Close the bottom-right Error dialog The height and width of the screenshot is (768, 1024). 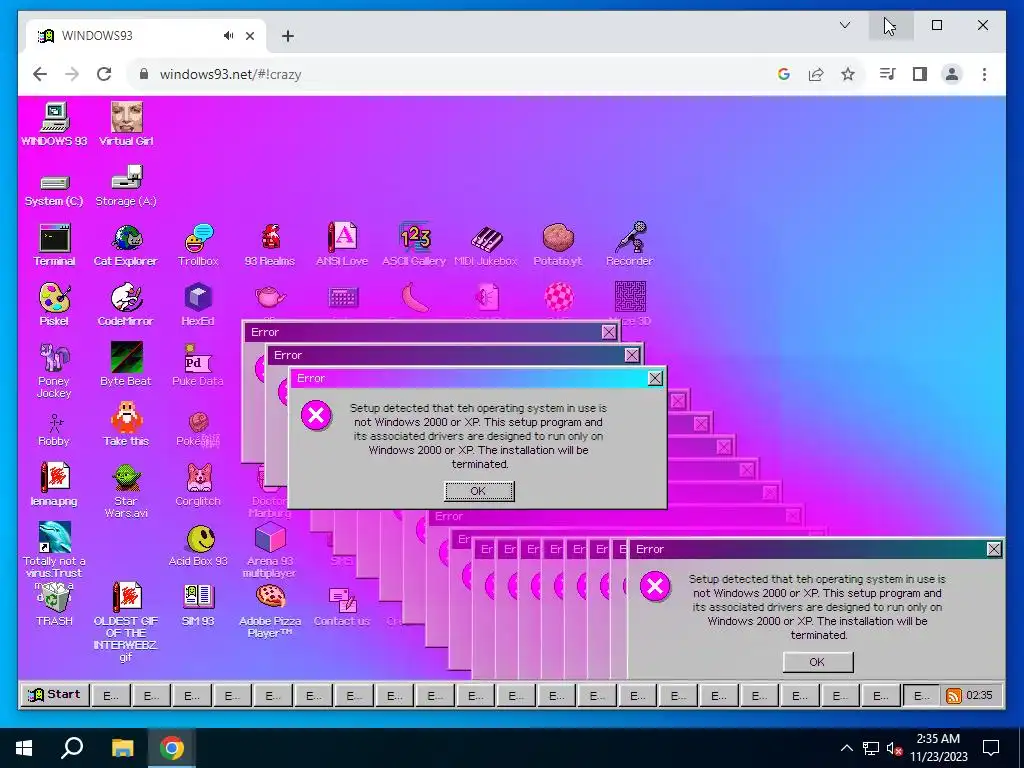coord(994,549)
